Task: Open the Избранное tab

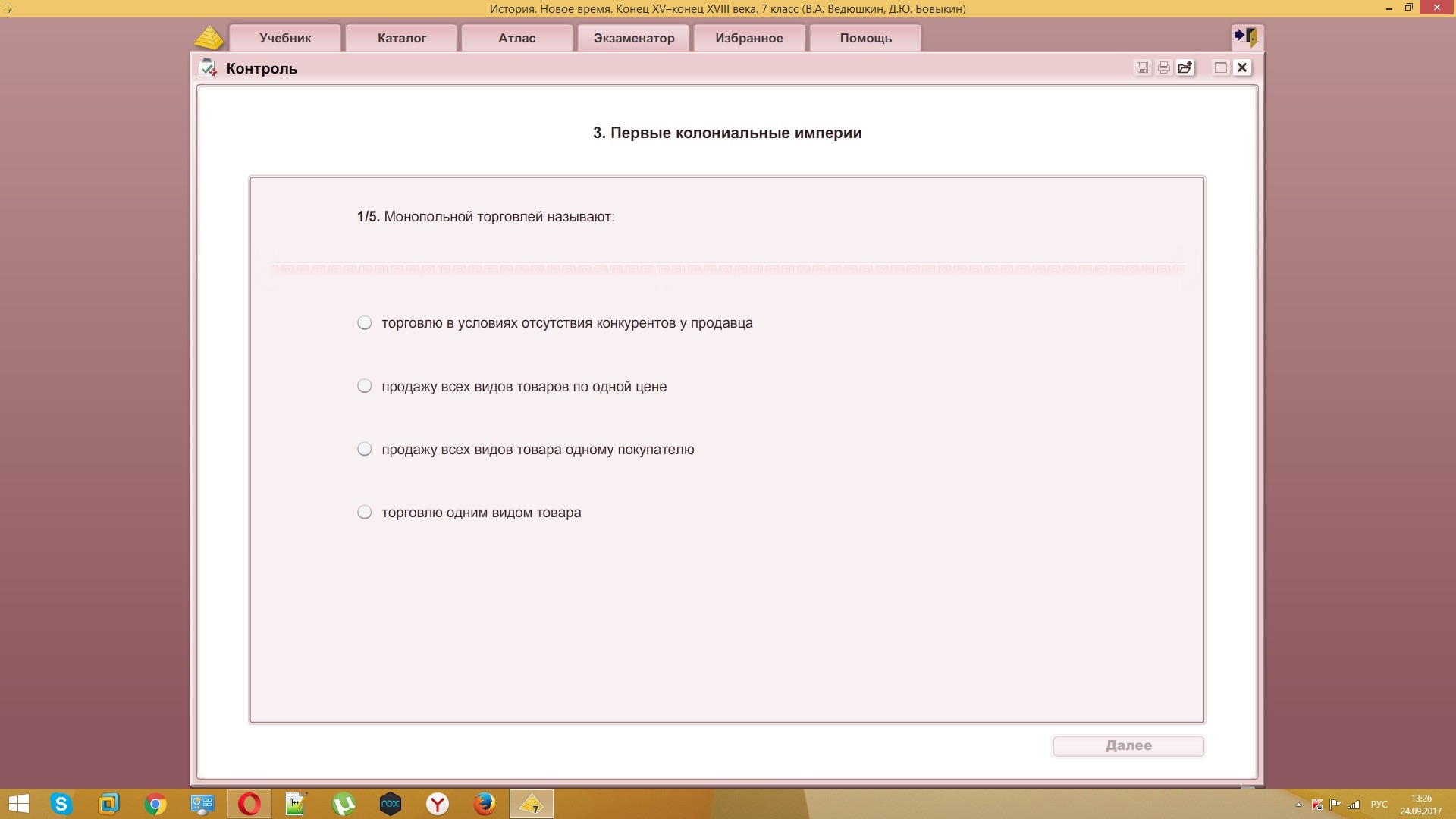Action: [x=749, y=38]
